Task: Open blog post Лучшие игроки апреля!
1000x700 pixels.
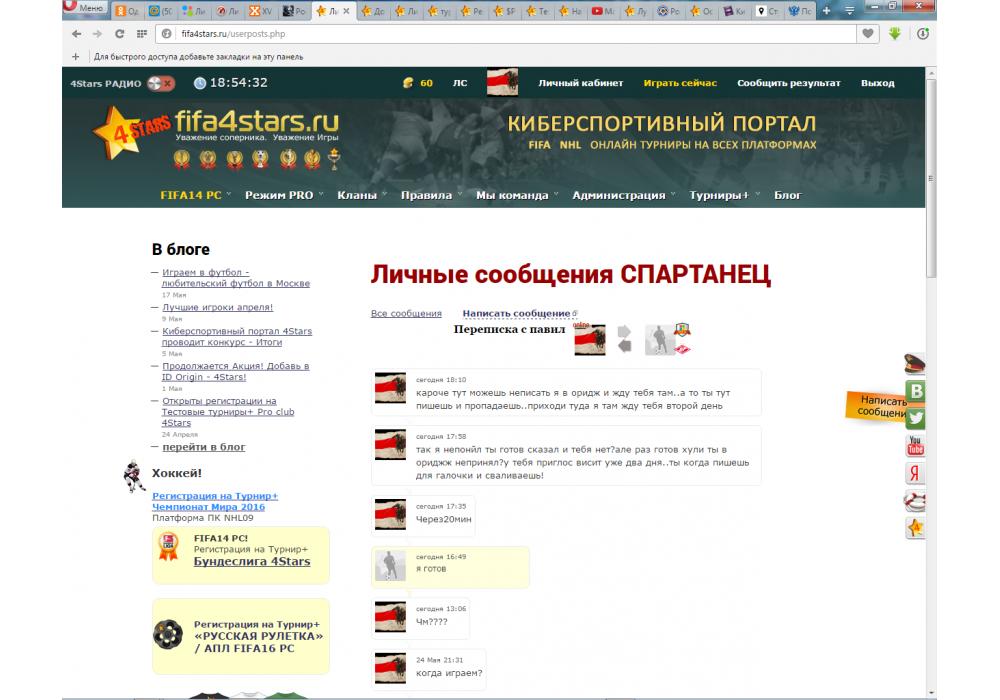Action: (x=217, y=307)
